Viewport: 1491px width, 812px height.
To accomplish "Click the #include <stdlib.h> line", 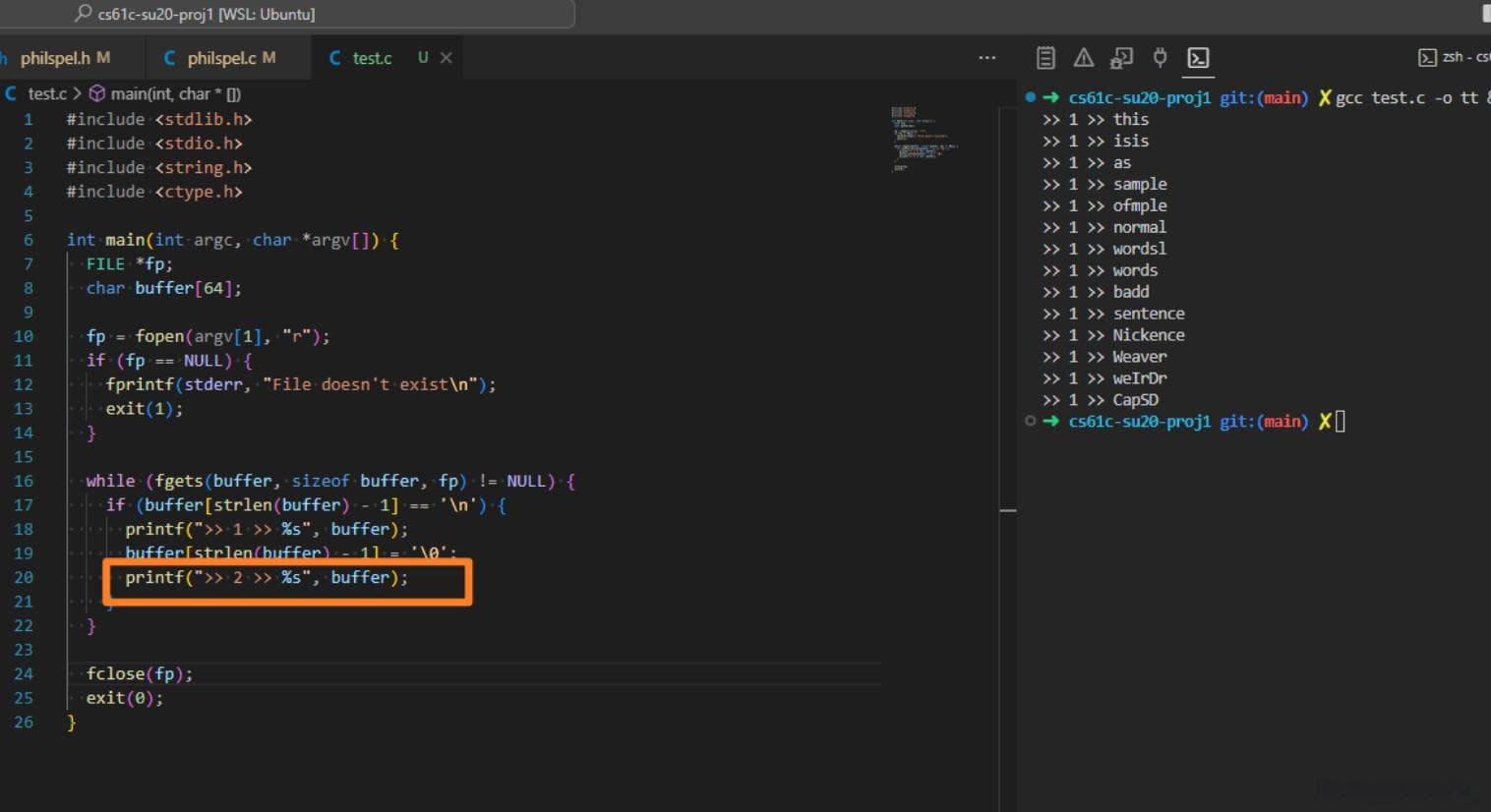I will tap(159, 119).
